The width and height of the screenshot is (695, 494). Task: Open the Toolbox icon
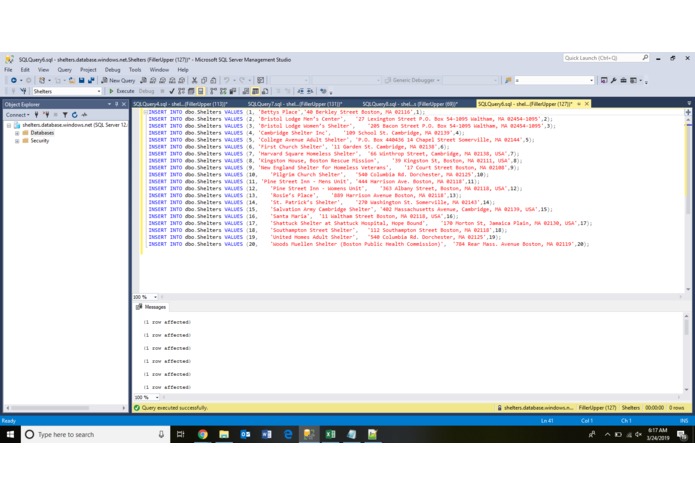(x=623, y=80)
